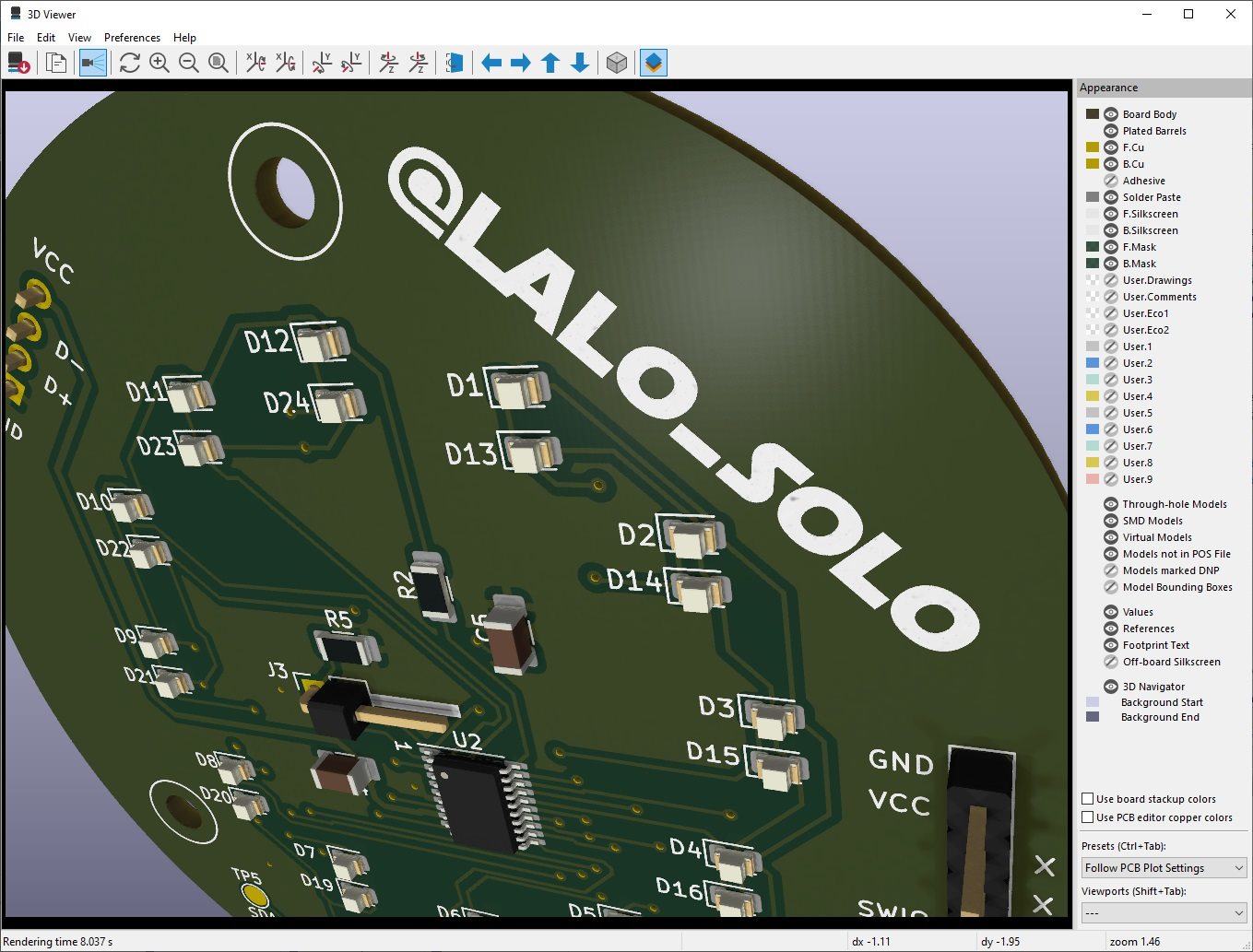Viewport: 1253px width, 952px height.
Task: Pan the board left with arrow
Action: click(491, 63)
